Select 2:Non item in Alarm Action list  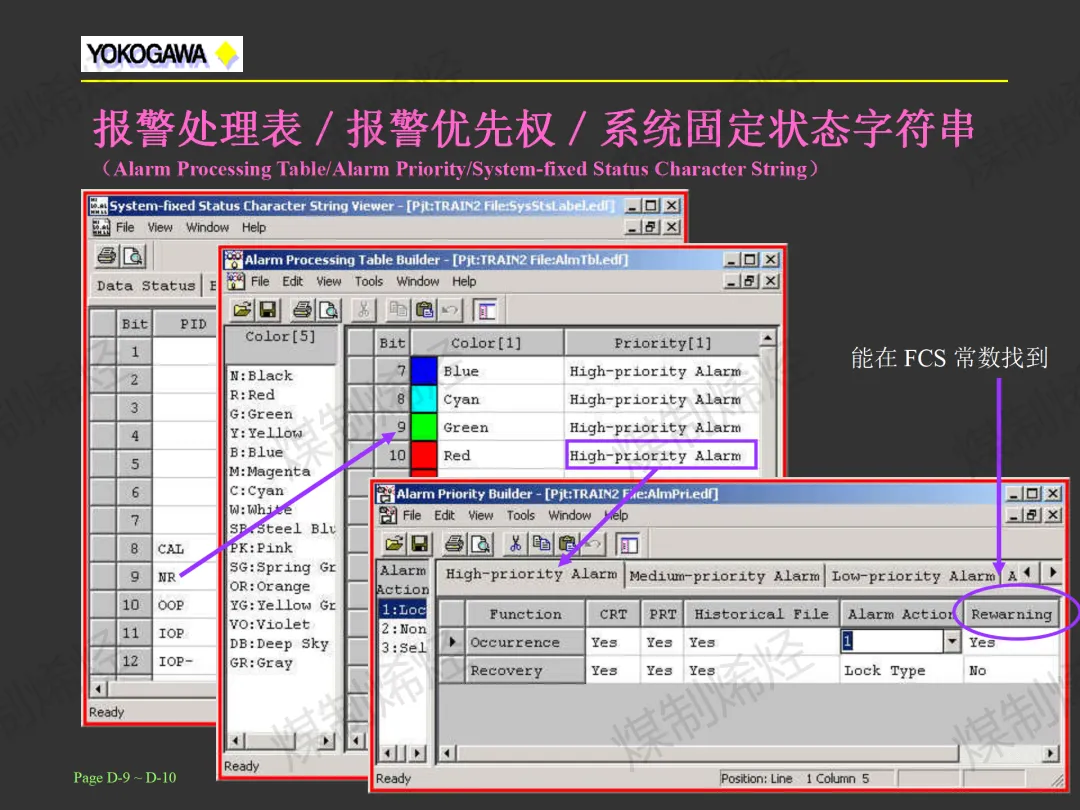(403, 629)
